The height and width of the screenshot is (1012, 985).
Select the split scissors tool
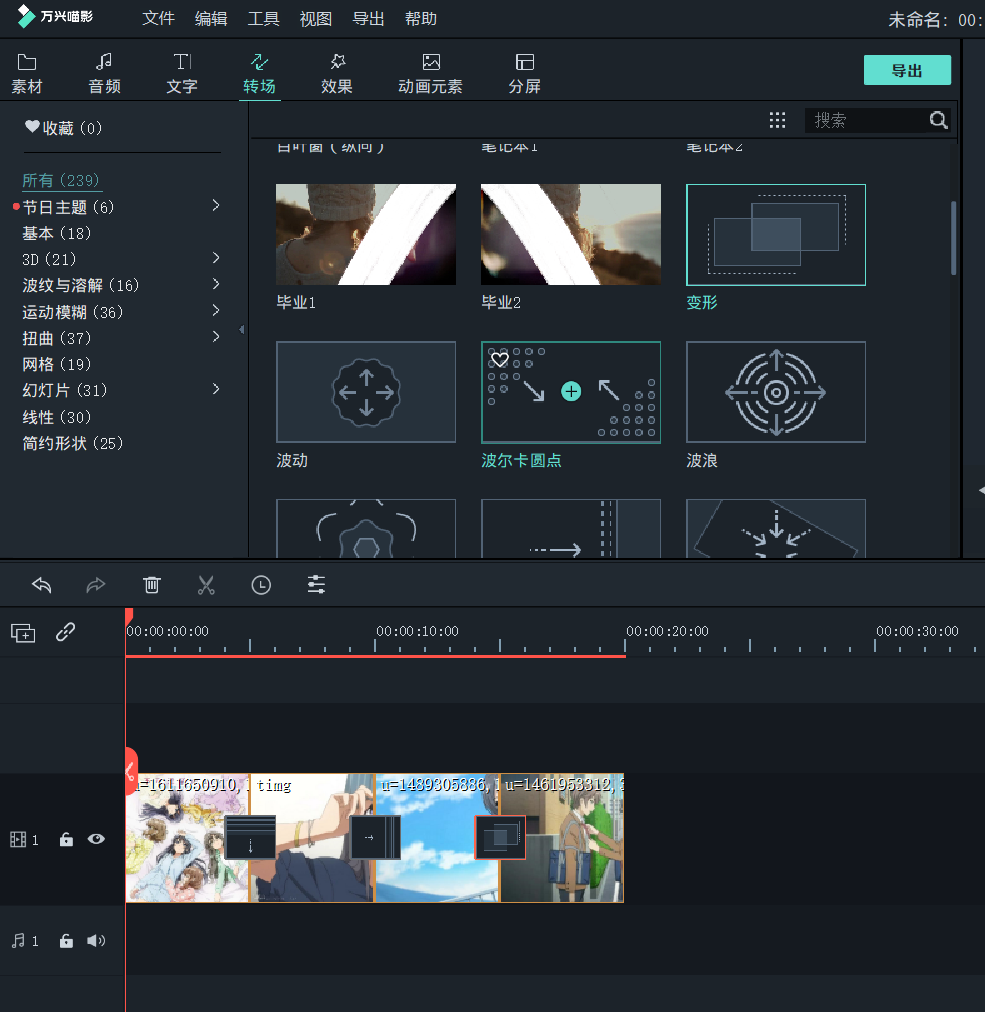206,584
